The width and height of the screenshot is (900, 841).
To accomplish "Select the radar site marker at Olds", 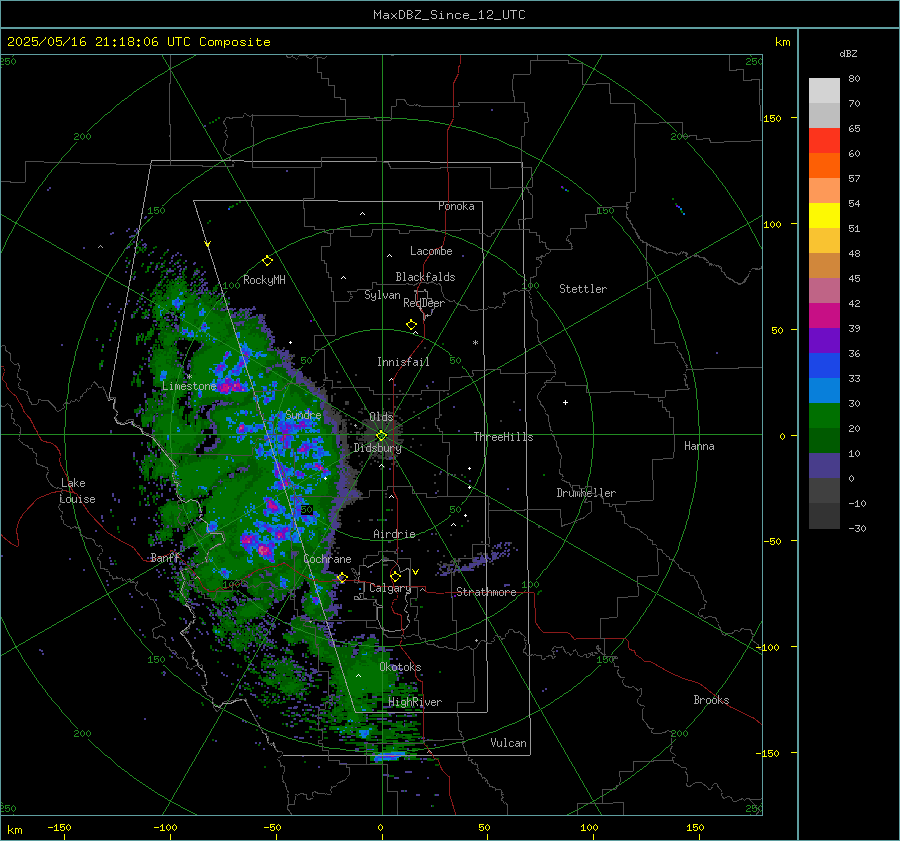I will click(381, 436).
